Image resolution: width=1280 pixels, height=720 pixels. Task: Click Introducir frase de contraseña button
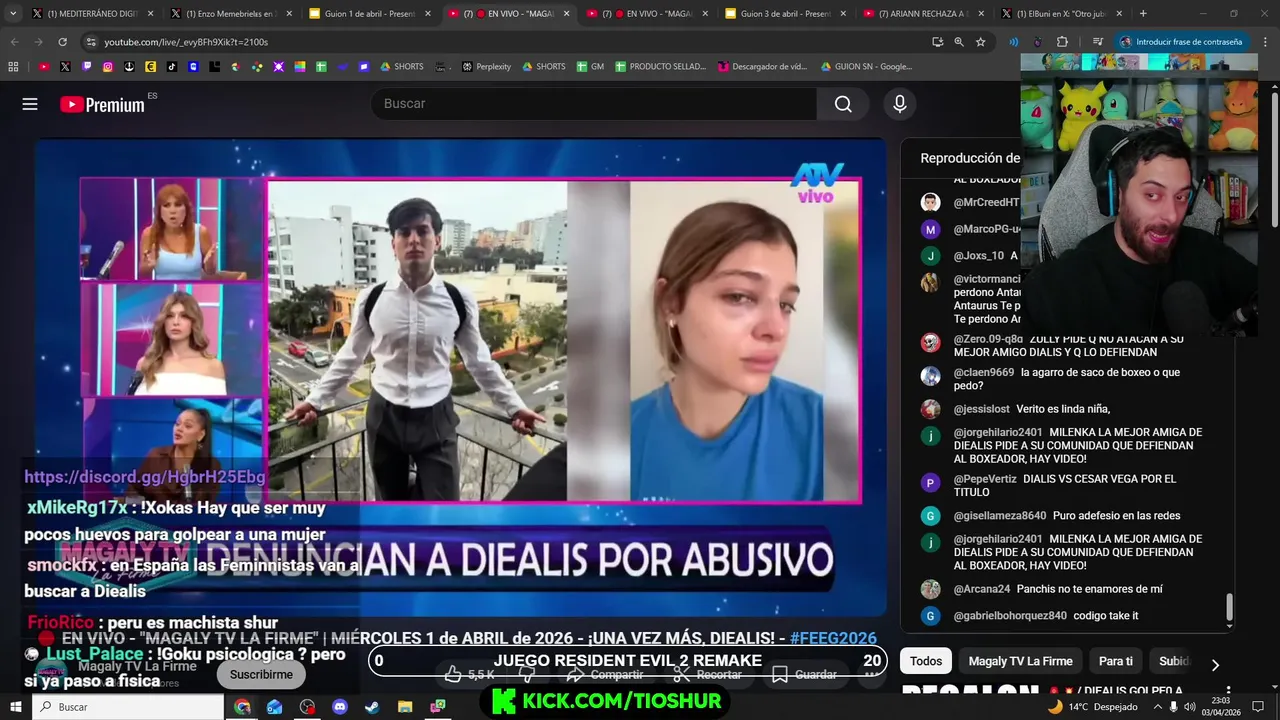1180,42
